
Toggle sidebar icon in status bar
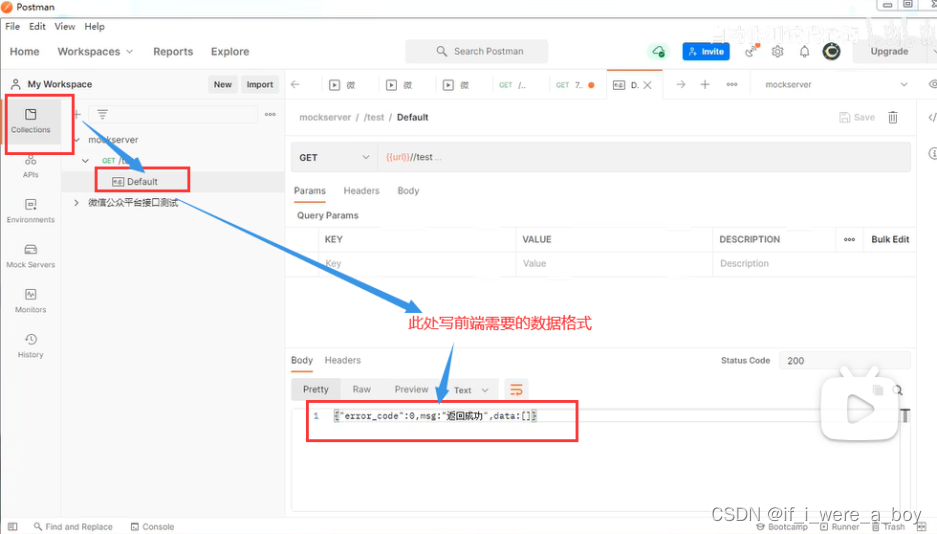point(13,526)
